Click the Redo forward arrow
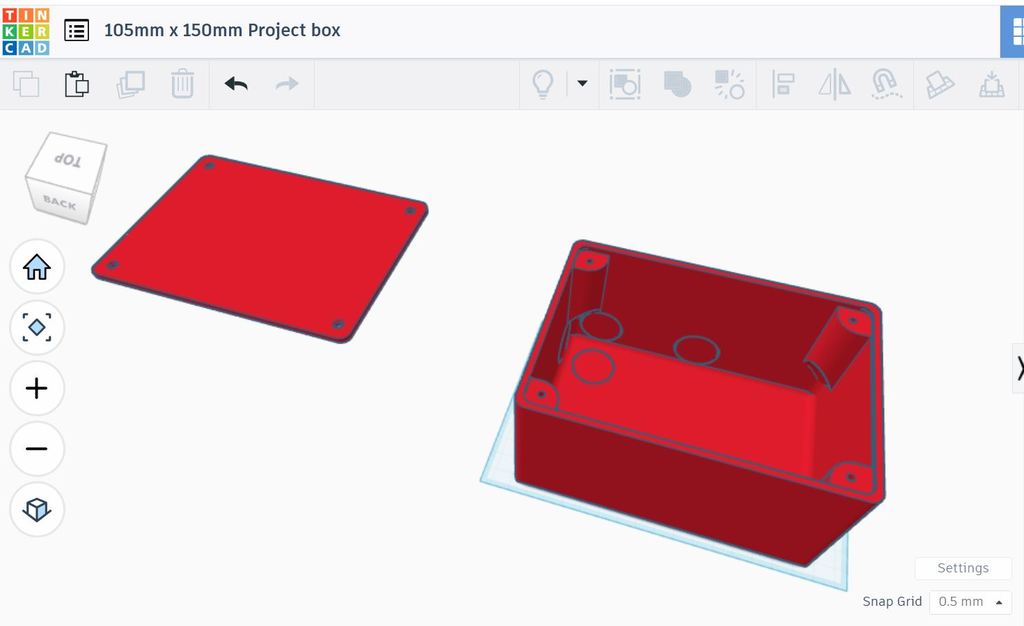The height and width of the screenshot is (626, 1024). pos(287,84)
